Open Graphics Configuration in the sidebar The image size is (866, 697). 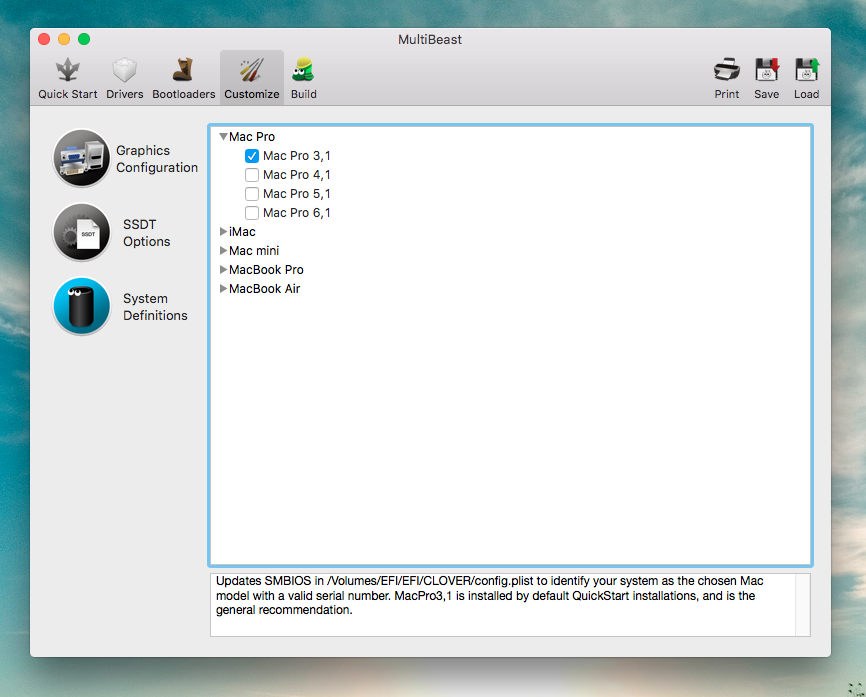82,158
